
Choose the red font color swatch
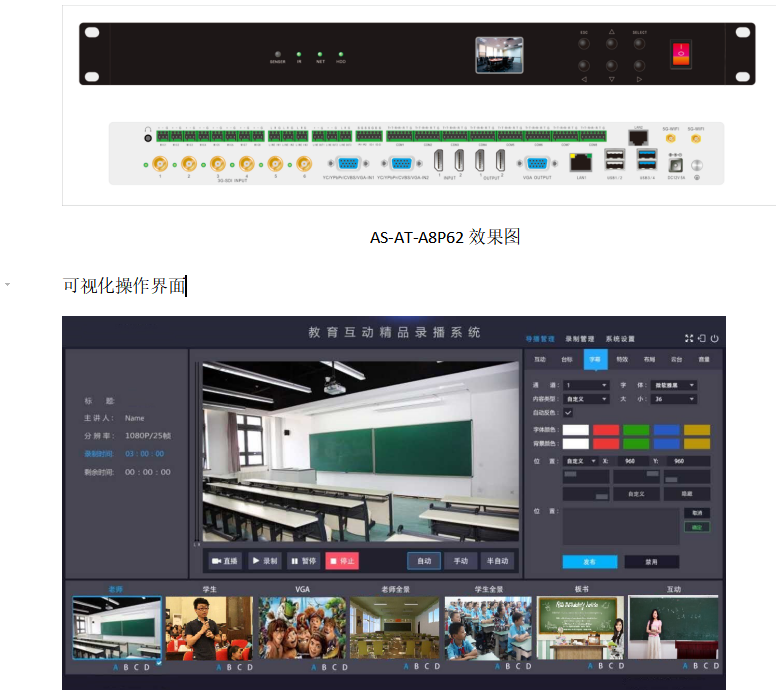point(606,429)
